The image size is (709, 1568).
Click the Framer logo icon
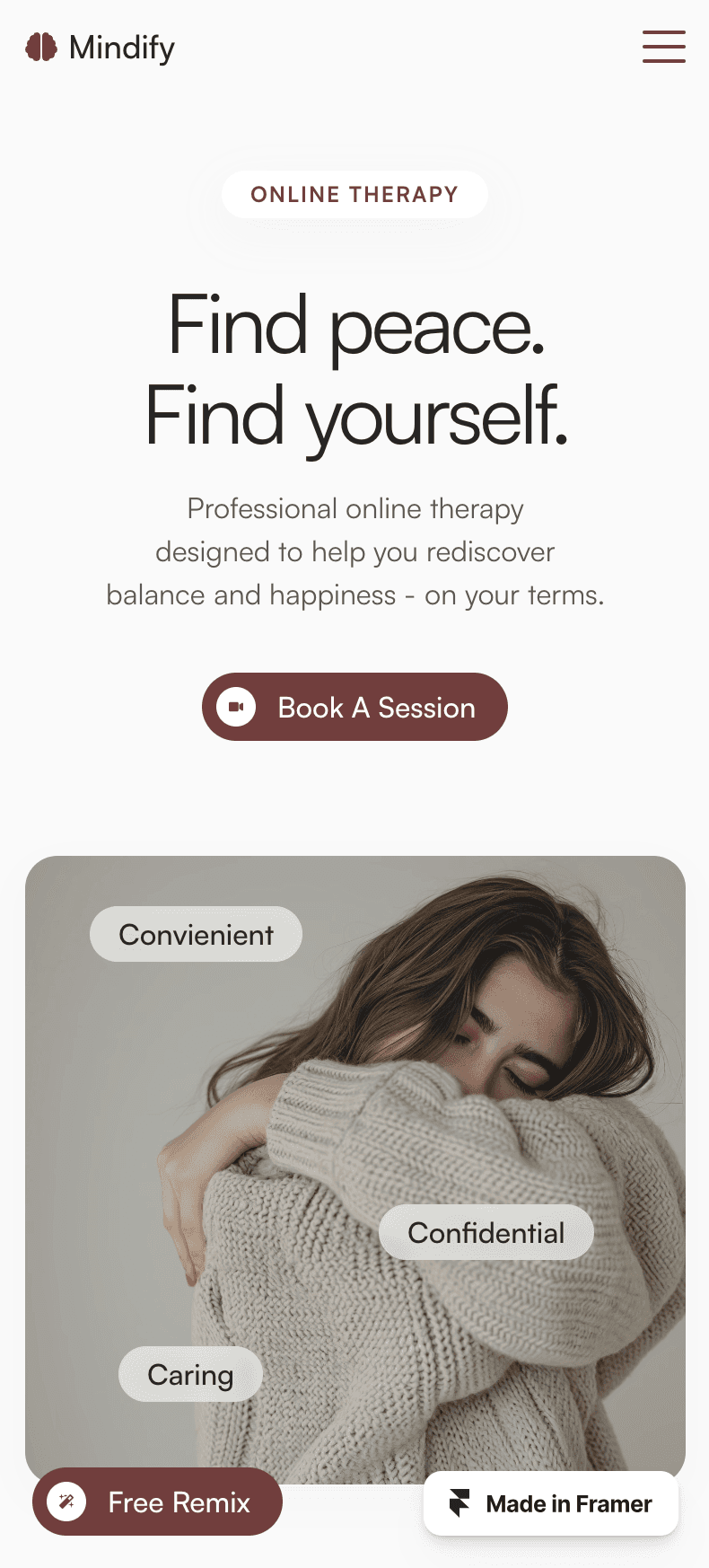(x=460, y=1502)
